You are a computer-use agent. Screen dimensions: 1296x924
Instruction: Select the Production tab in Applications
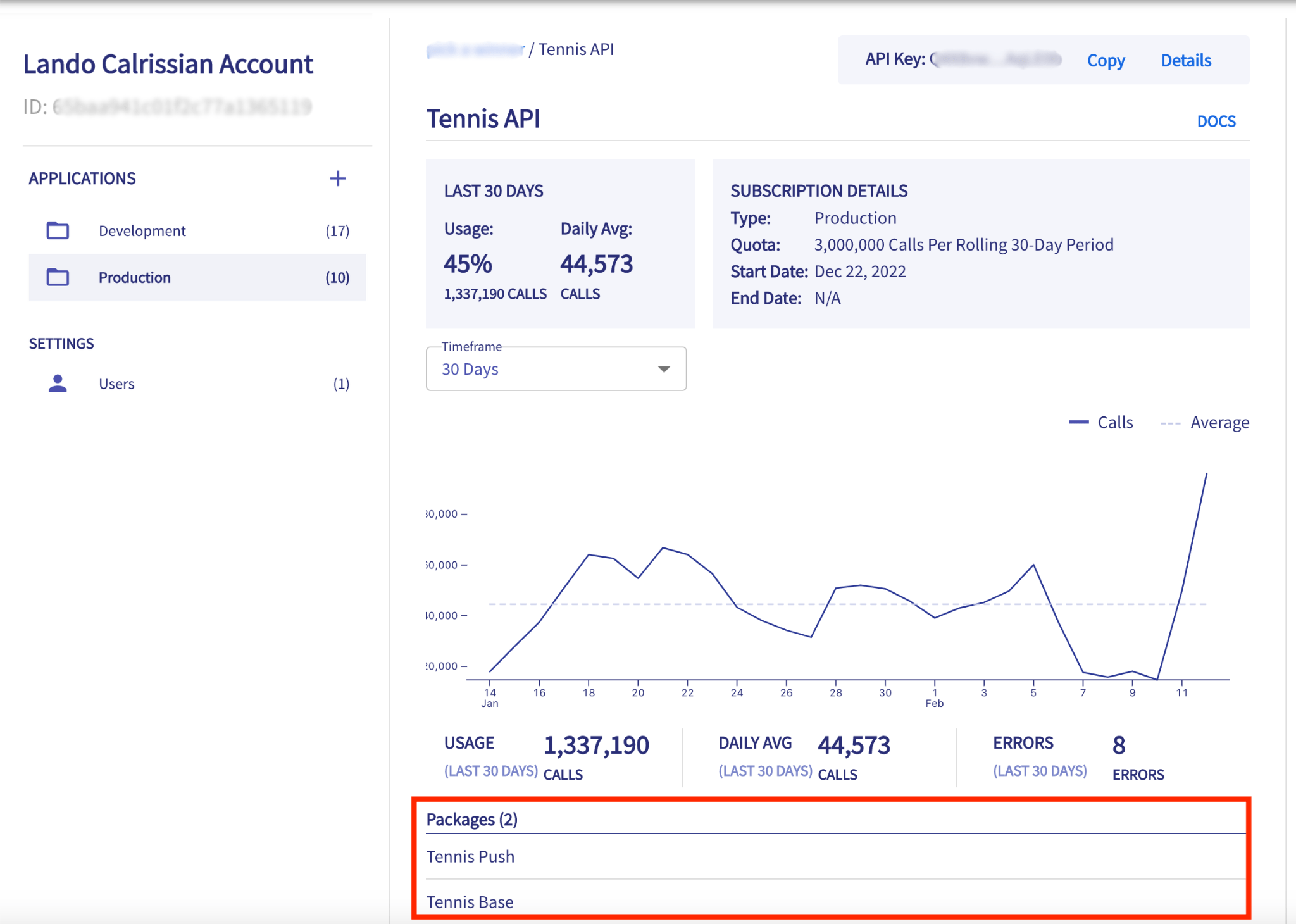pyautogui.click(x=134, y=277)
